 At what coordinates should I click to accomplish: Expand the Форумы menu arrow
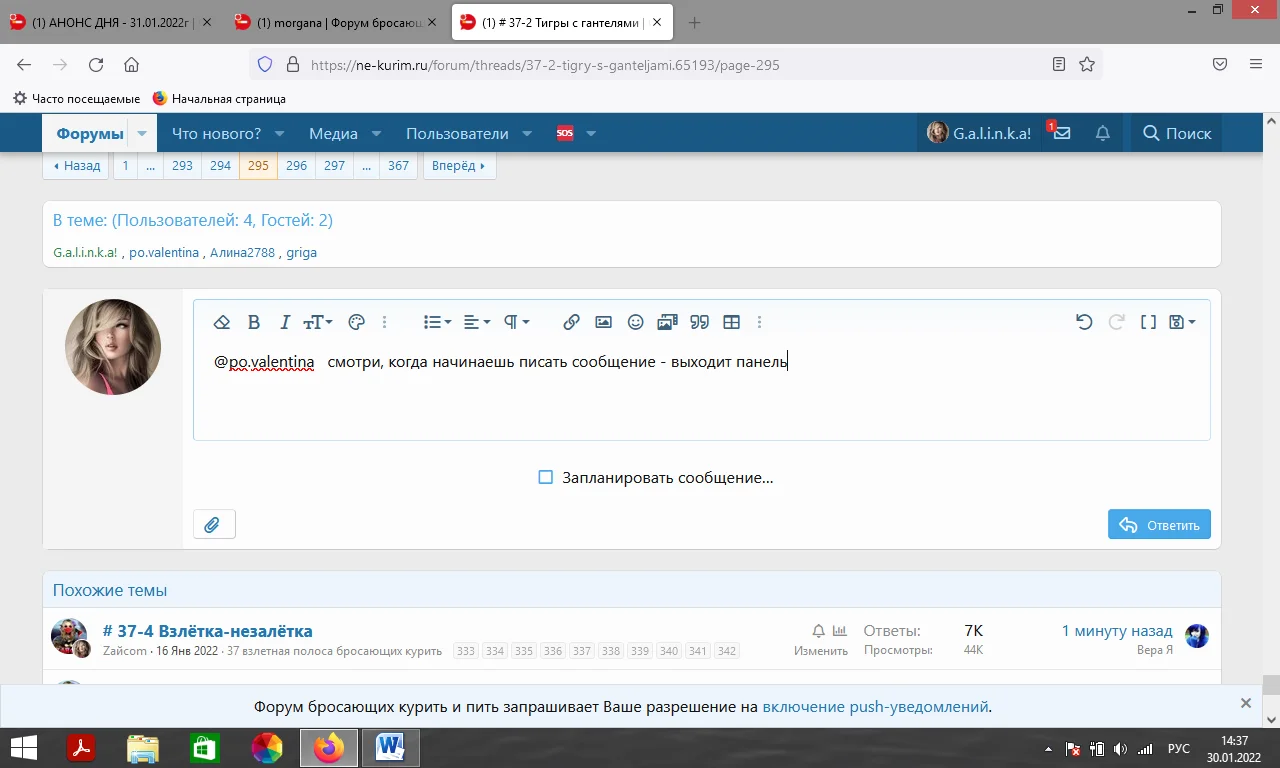pos(142,133)
